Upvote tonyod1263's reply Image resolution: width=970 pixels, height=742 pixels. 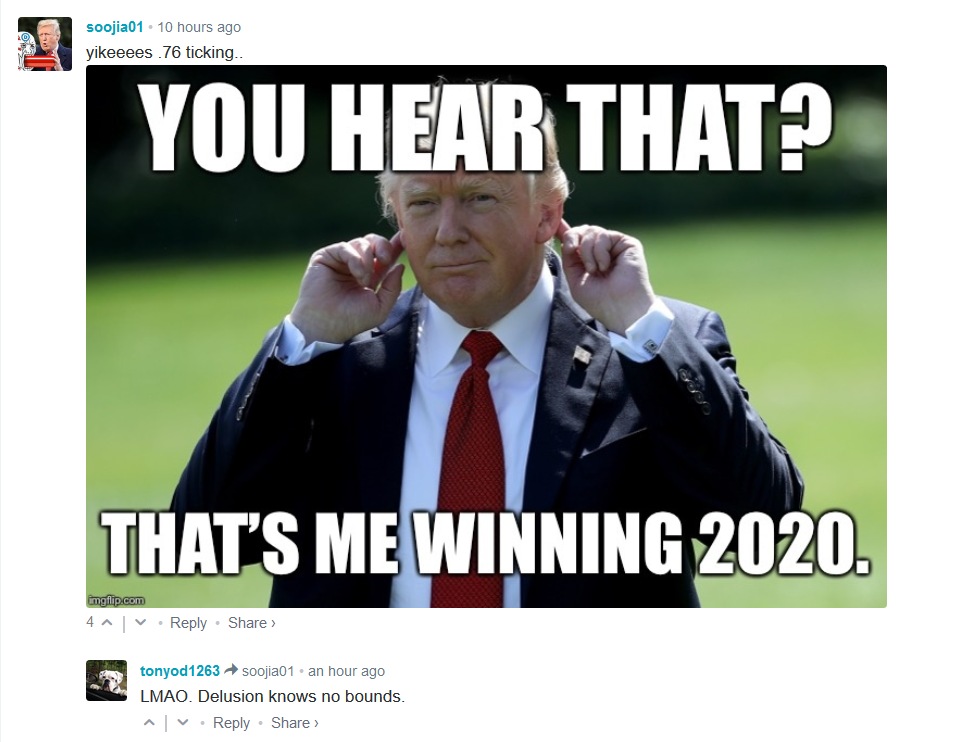click(x=149, y=722)
